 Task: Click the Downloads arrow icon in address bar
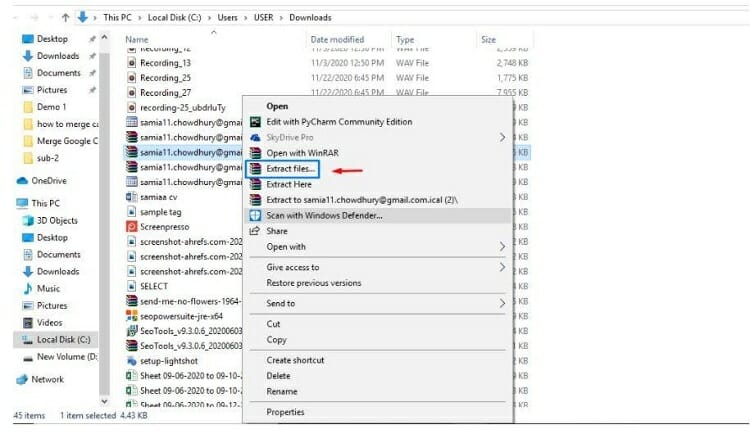coord(83,17)
